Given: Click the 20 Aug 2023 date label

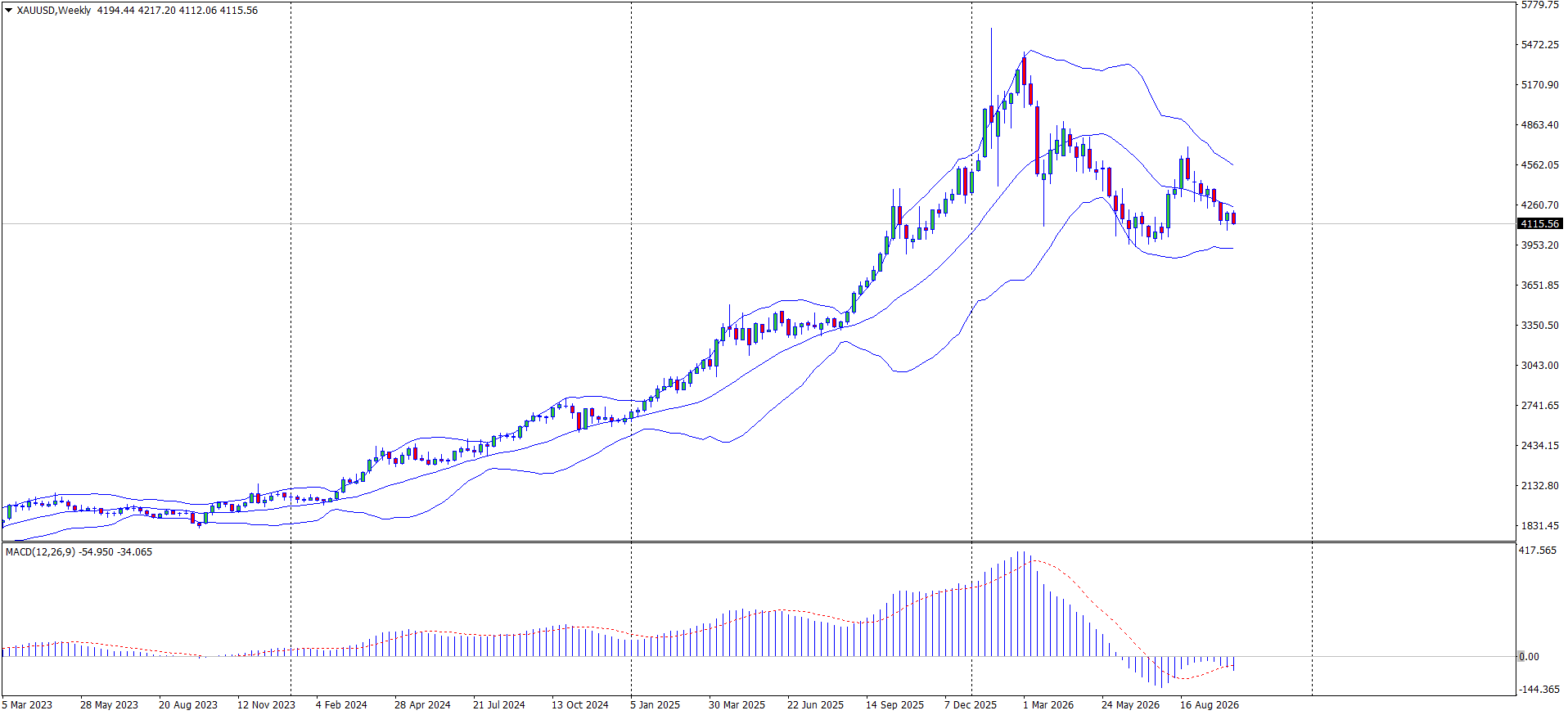Looking at the screenshot, I should coord(188,705).
